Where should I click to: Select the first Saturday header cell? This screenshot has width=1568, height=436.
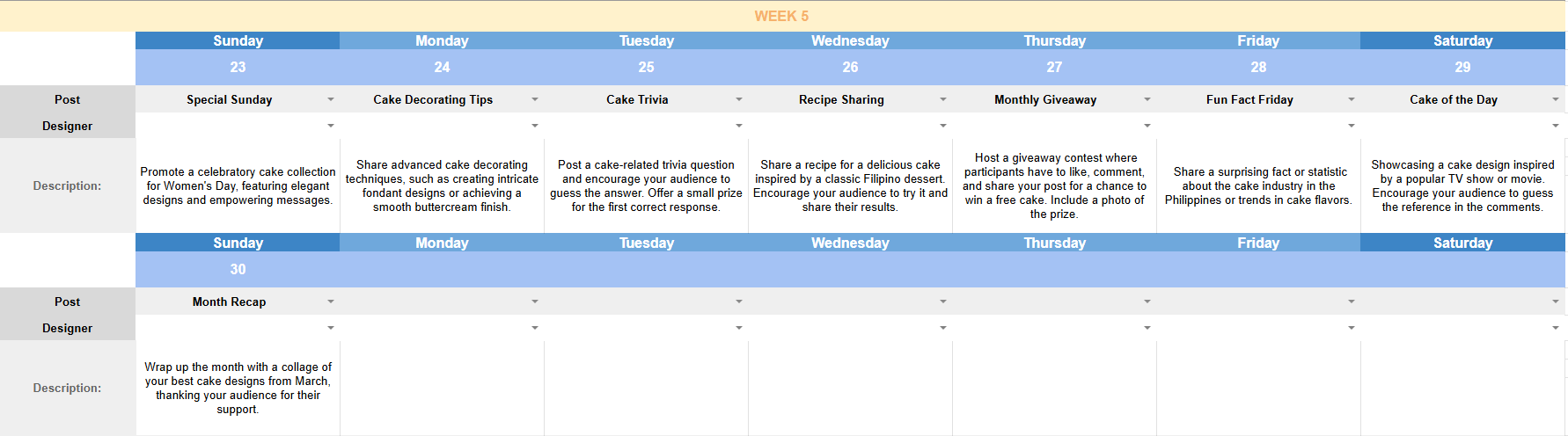(x=1462, y=40)
